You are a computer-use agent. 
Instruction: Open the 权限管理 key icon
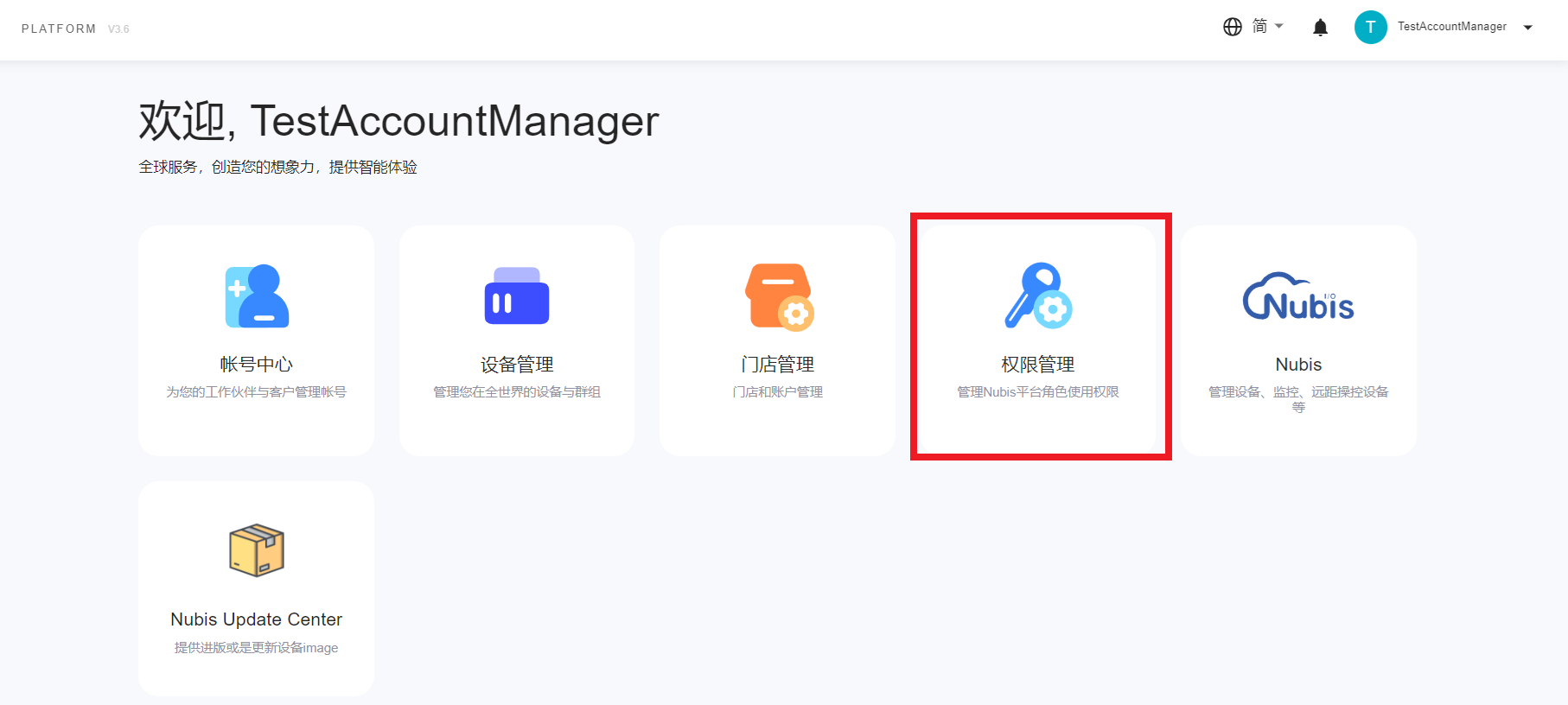point(1038,295)
